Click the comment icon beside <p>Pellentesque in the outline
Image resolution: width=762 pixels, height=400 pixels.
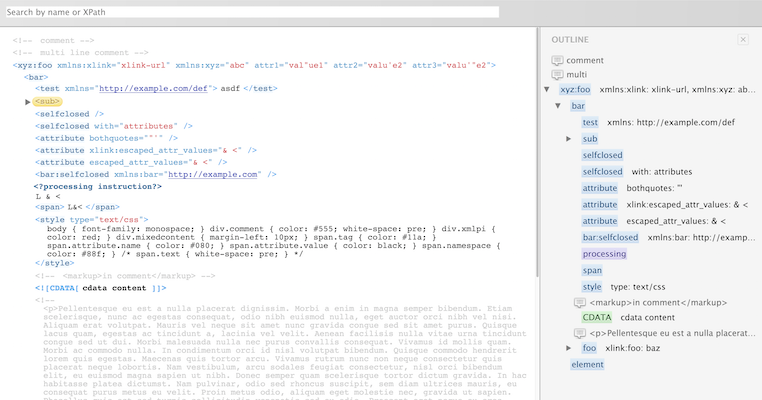[x=579, y=333]
